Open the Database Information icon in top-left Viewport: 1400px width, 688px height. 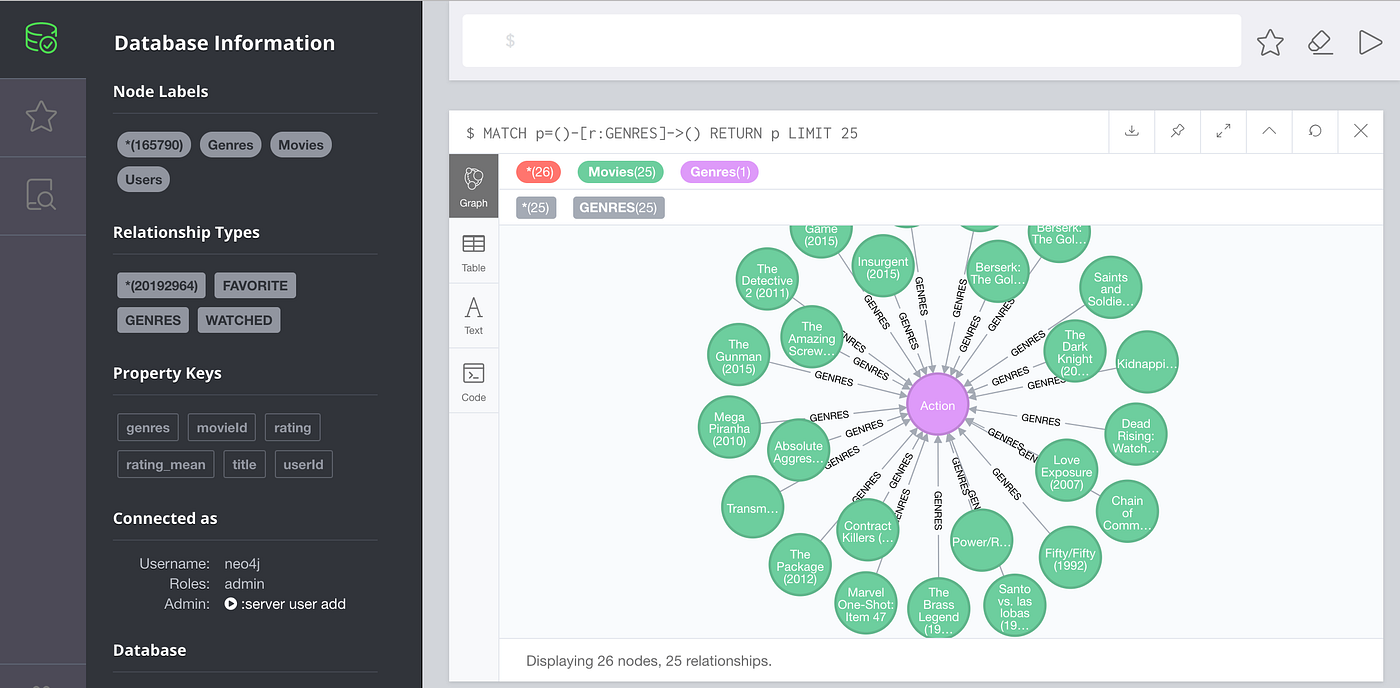42,37
